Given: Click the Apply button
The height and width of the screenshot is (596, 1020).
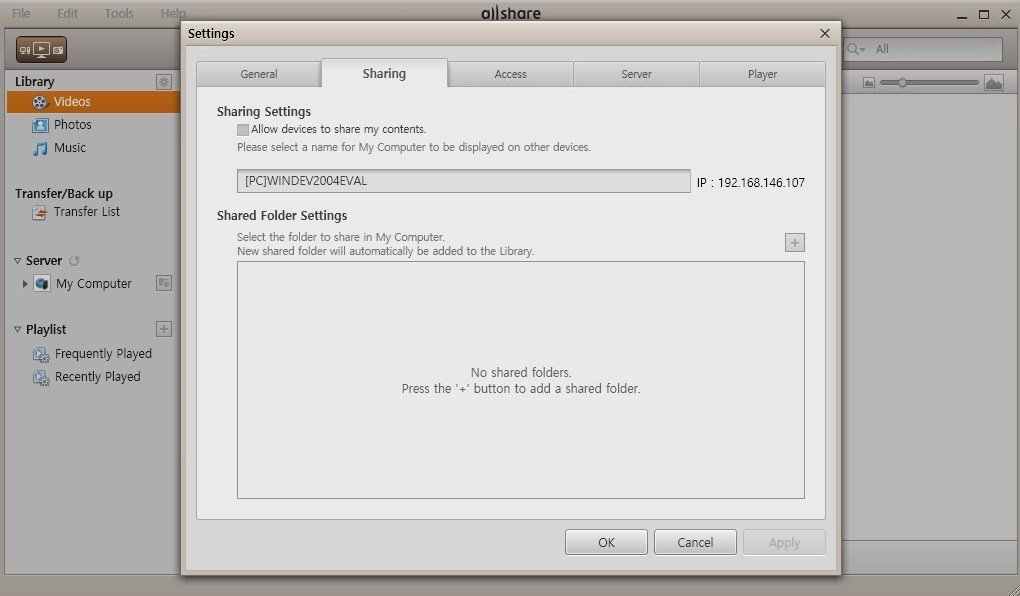Looking at the screenshot, I should [785, 542].
